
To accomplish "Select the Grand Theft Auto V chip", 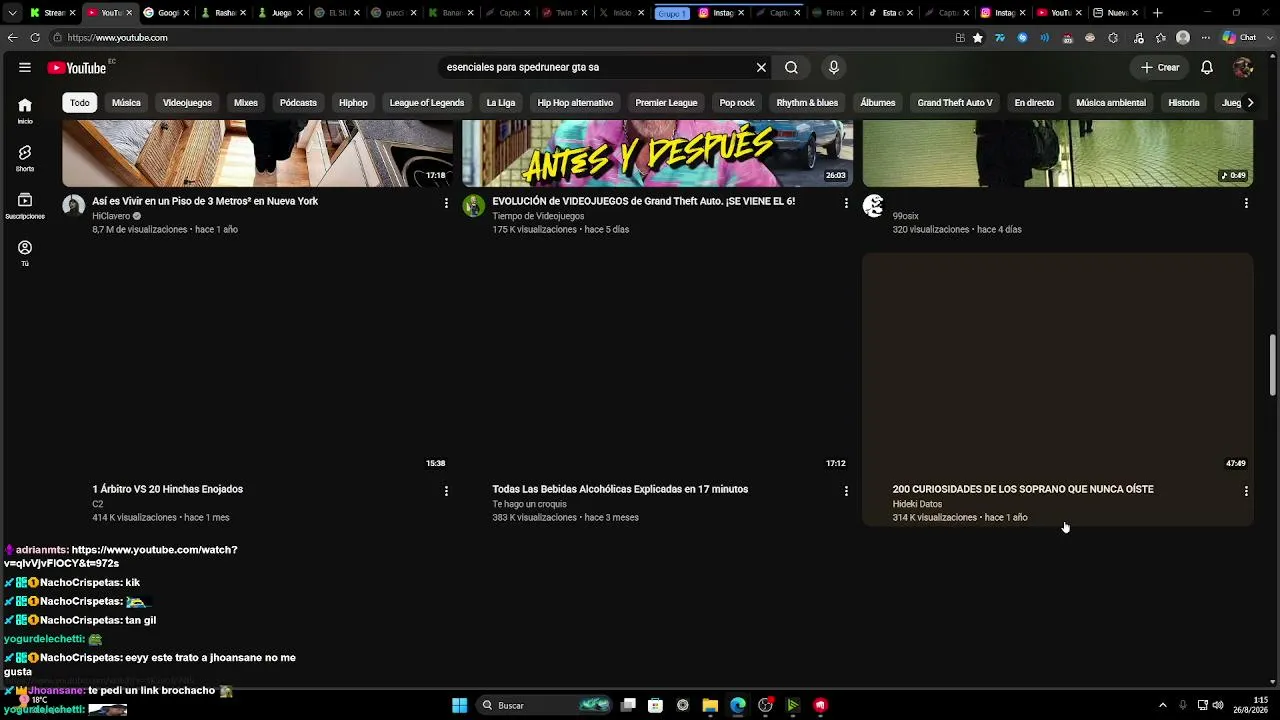I will 955,102.
